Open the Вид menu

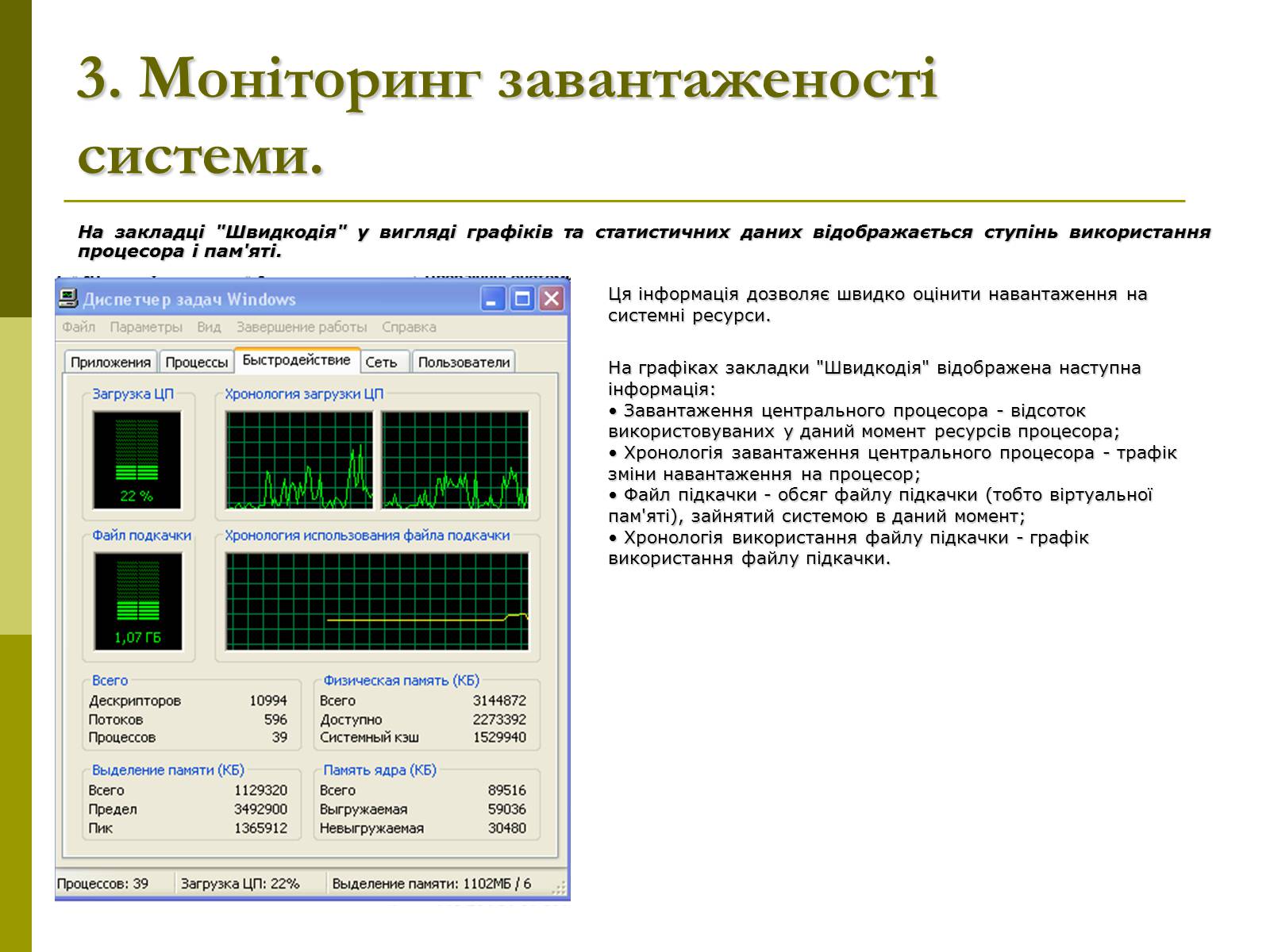coord(209,327)
